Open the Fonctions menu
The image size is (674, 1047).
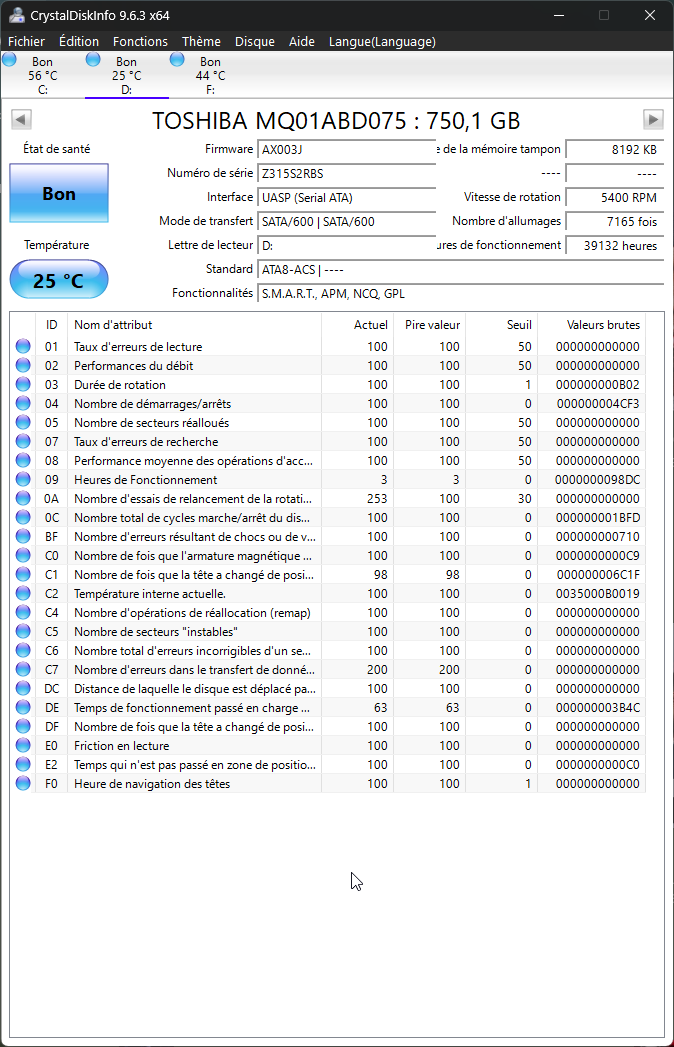140,41
